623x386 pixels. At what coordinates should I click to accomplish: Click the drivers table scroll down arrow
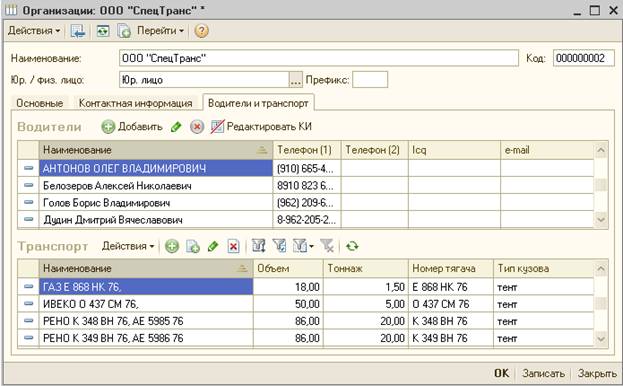601,220
